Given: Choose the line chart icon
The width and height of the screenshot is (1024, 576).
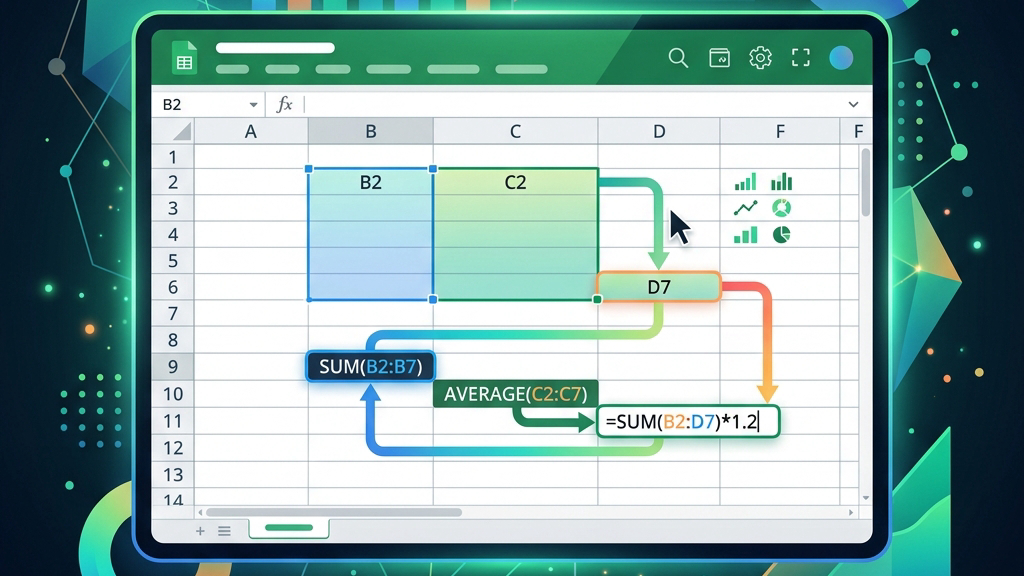Looking at the screenshot, I should click(745, 208).
